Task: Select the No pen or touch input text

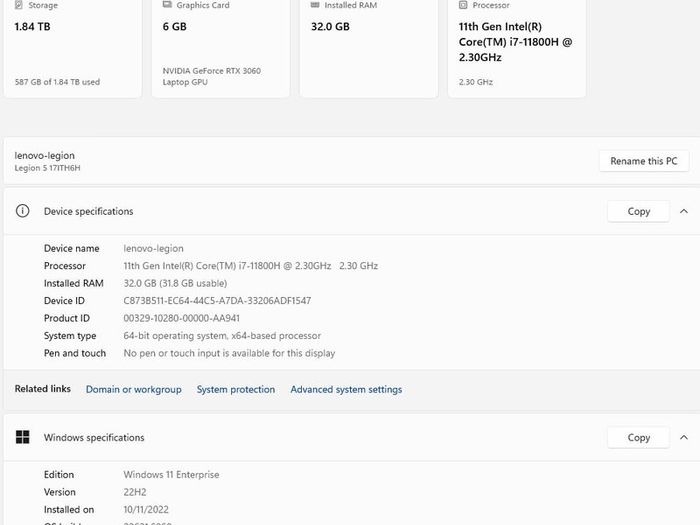Action: (x=229, y=353)
